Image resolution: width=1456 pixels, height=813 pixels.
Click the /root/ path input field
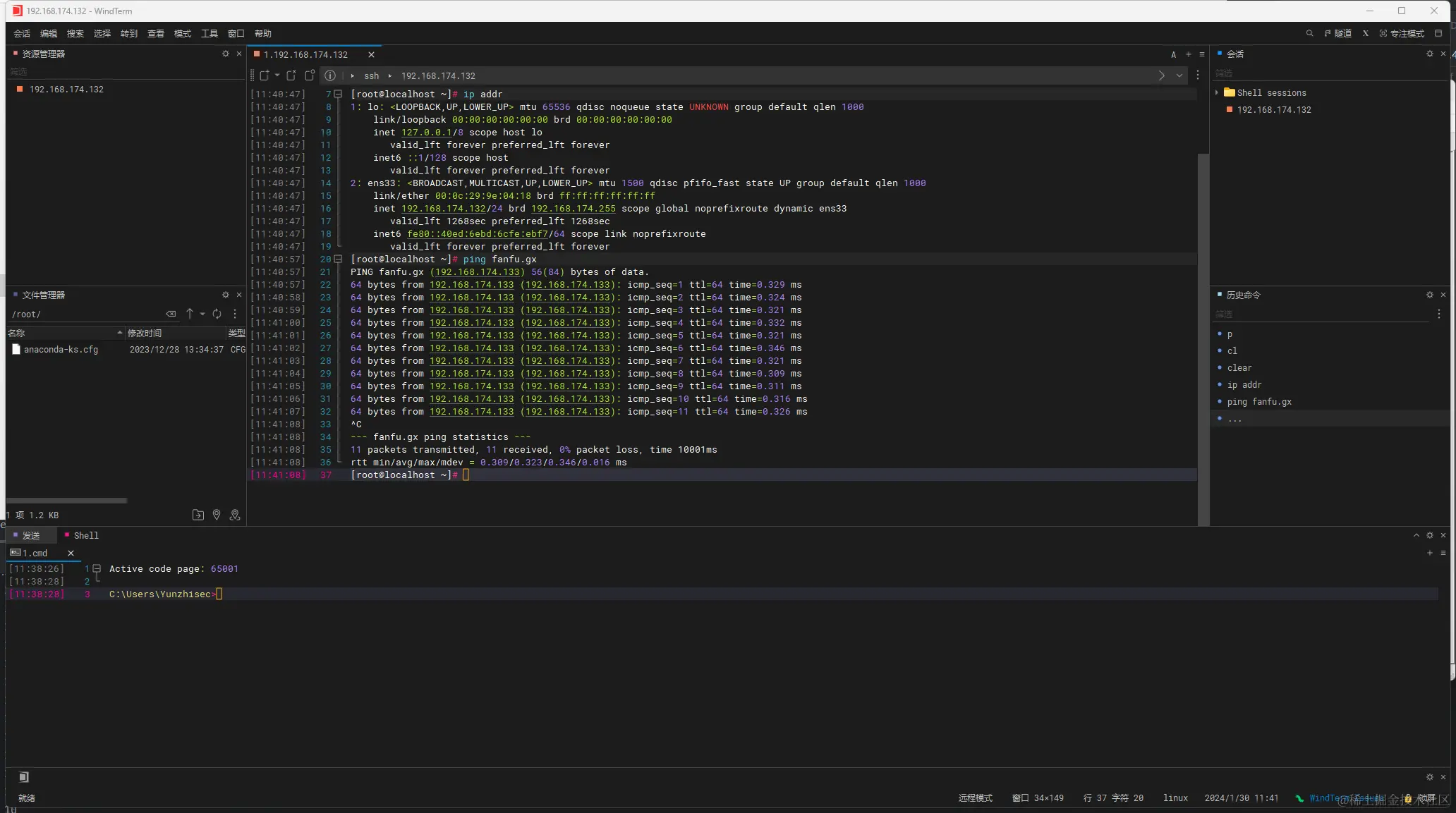(x=86, y=314)
